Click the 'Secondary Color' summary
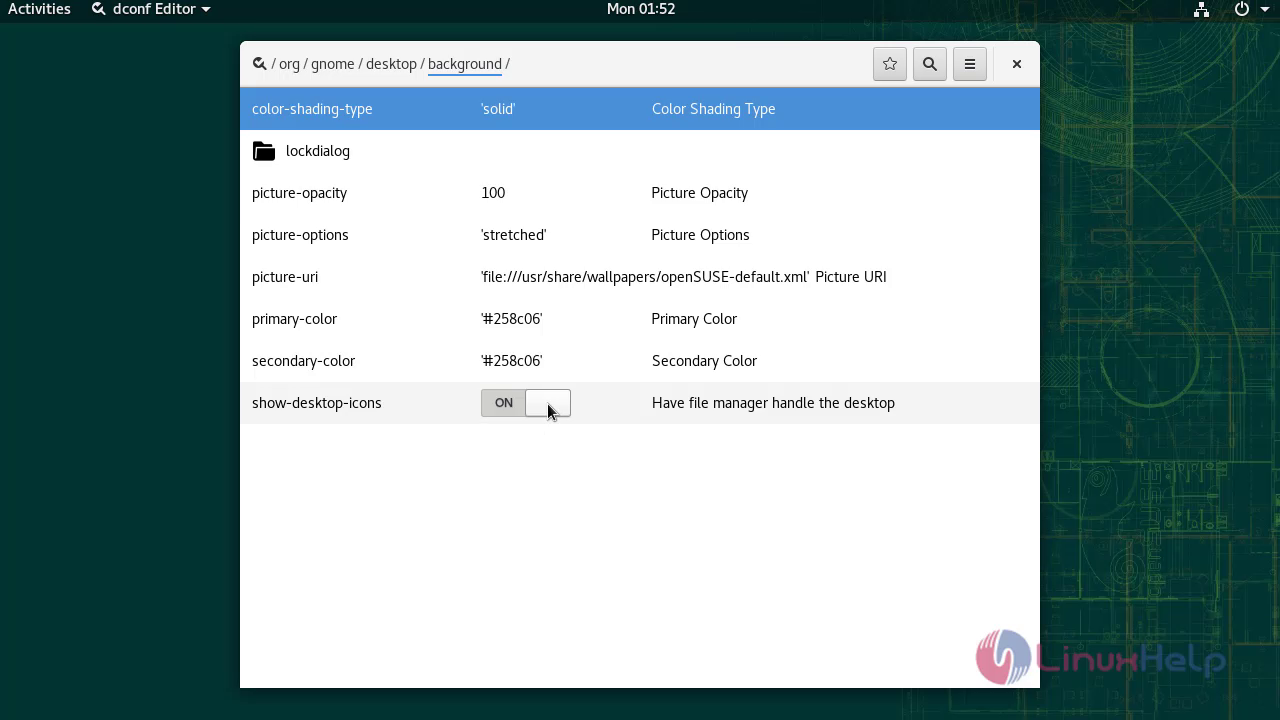 (705, 361)
